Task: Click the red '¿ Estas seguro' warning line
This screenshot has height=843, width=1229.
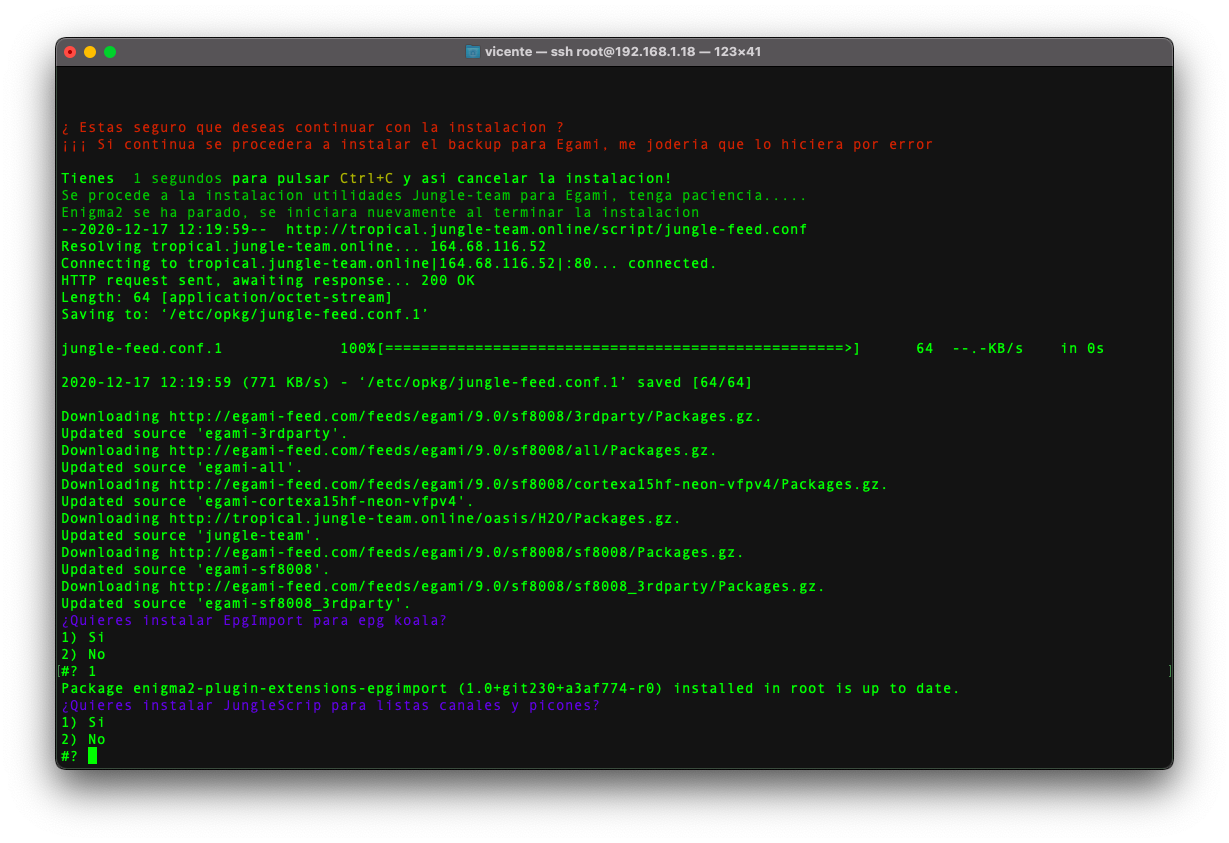Action: [x=312, y=128]
